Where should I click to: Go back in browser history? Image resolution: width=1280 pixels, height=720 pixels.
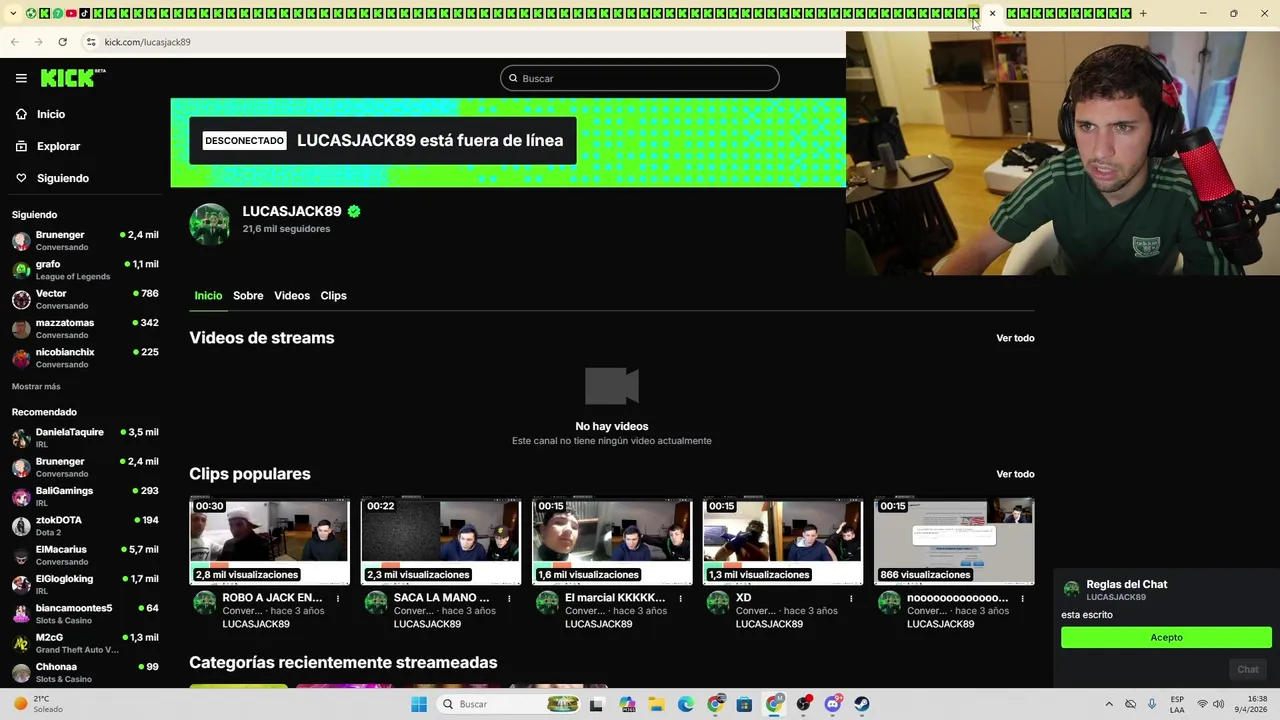(14, 42)
